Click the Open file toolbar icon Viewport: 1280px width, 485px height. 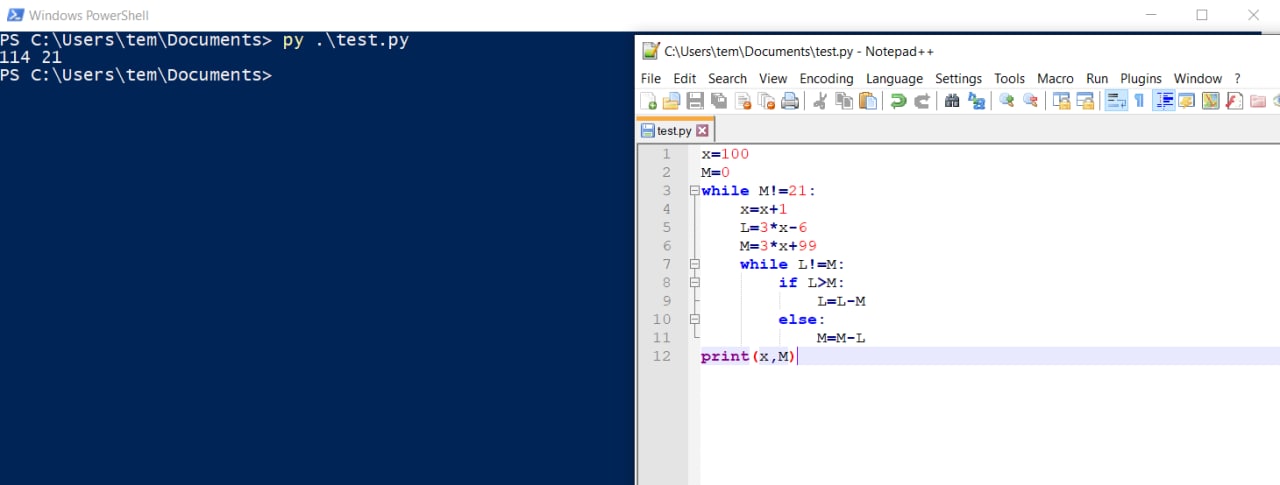pos(671,100)
